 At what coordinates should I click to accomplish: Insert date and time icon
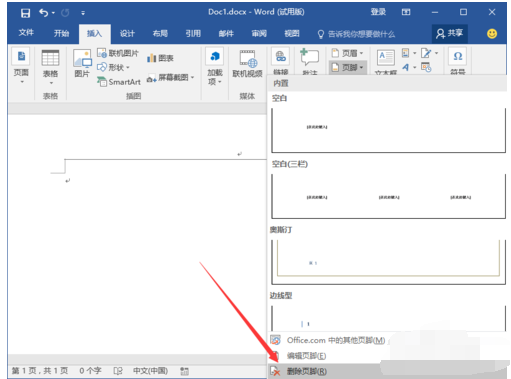[426, 67]
